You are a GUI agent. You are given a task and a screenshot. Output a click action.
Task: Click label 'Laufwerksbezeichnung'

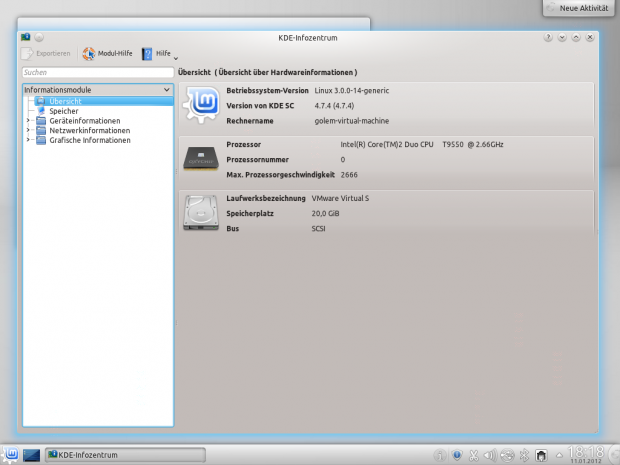[x=266, y=198]
